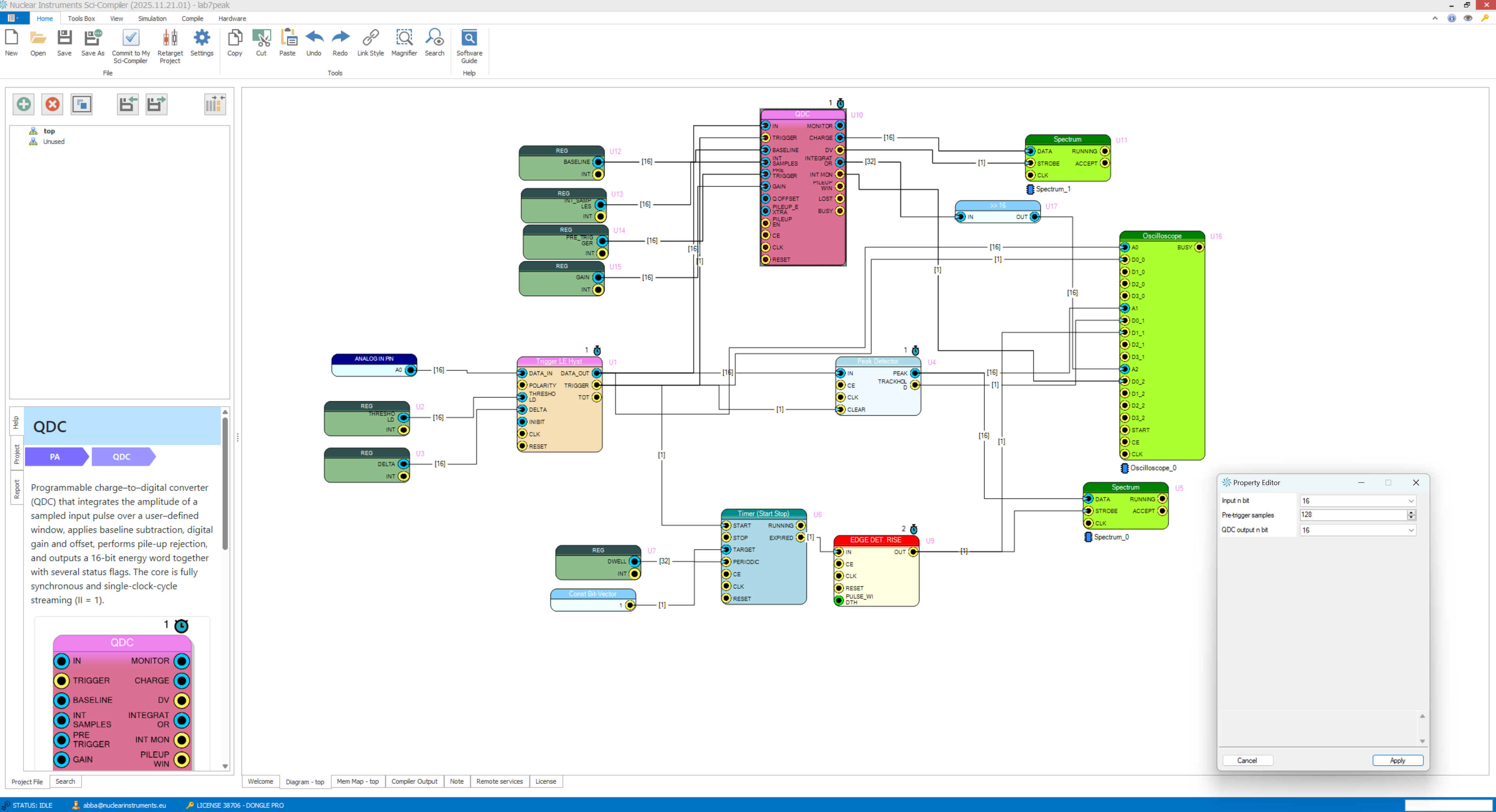
Task: Open the Simulation ribbon tab
Action: pyautogui.click(x=152, y=19)
